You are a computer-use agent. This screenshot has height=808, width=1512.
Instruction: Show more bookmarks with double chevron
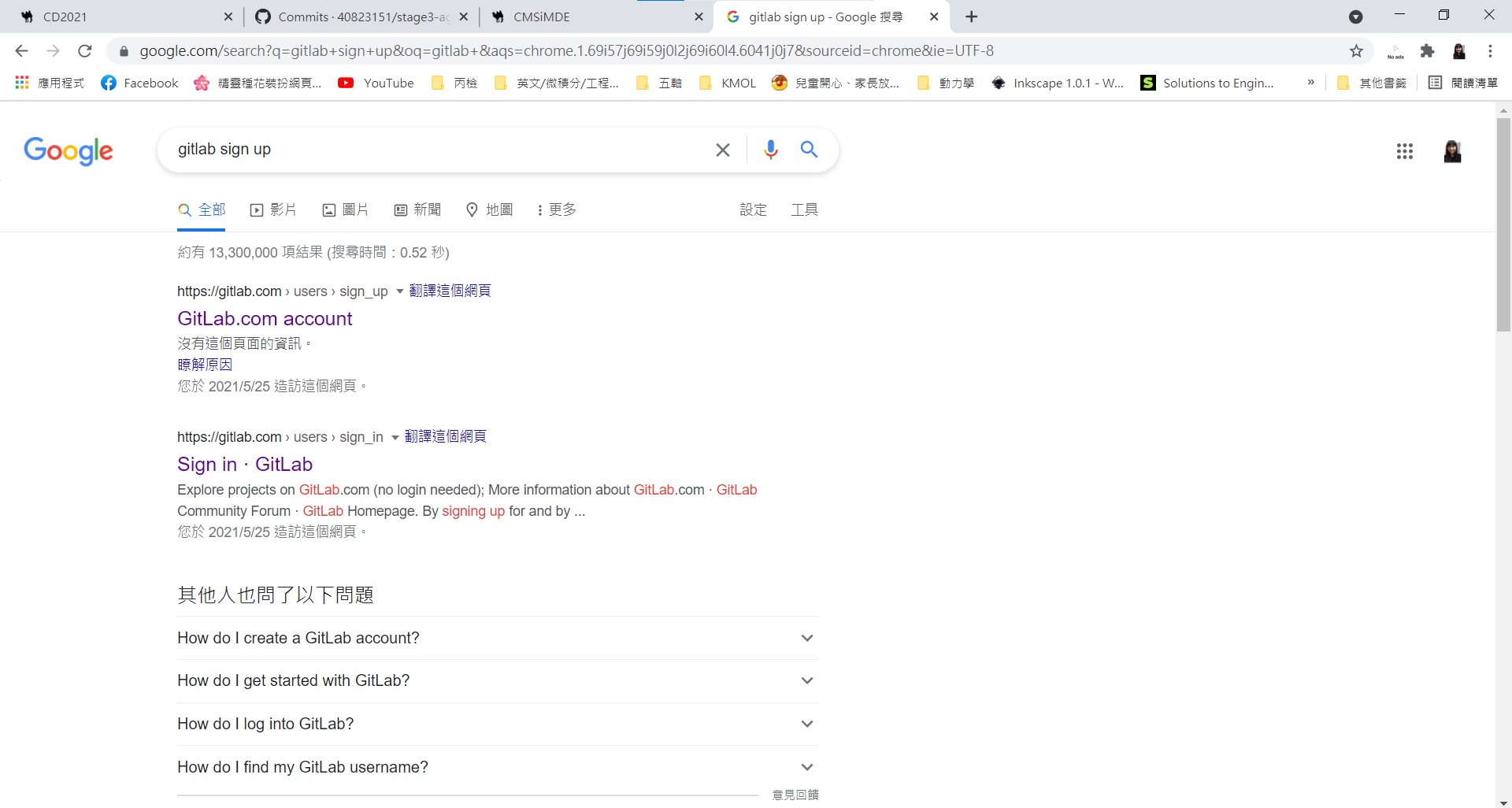point(1310,83)
